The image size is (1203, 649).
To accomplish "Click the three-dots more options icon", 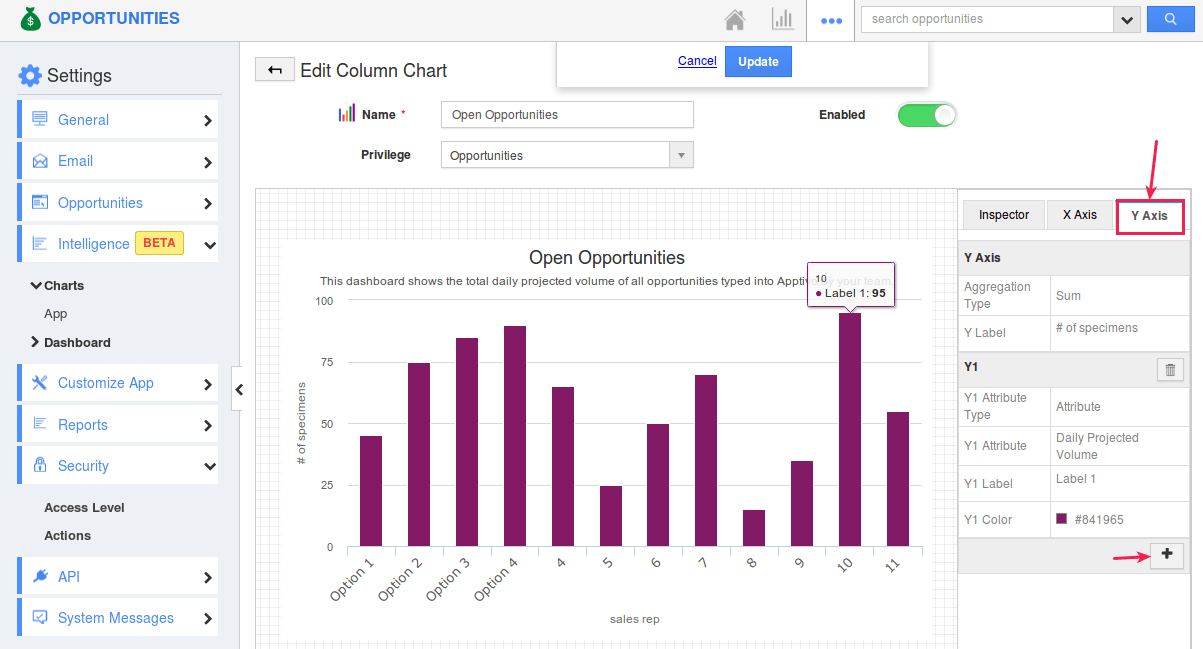I will coord(831,20).
